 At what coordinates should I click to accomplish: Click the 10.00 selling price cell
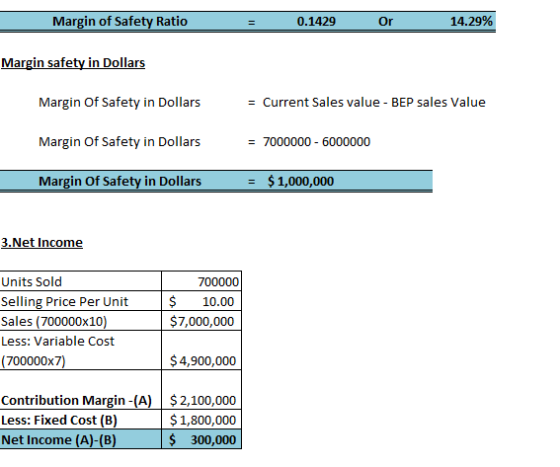click(x=201, y=301)
